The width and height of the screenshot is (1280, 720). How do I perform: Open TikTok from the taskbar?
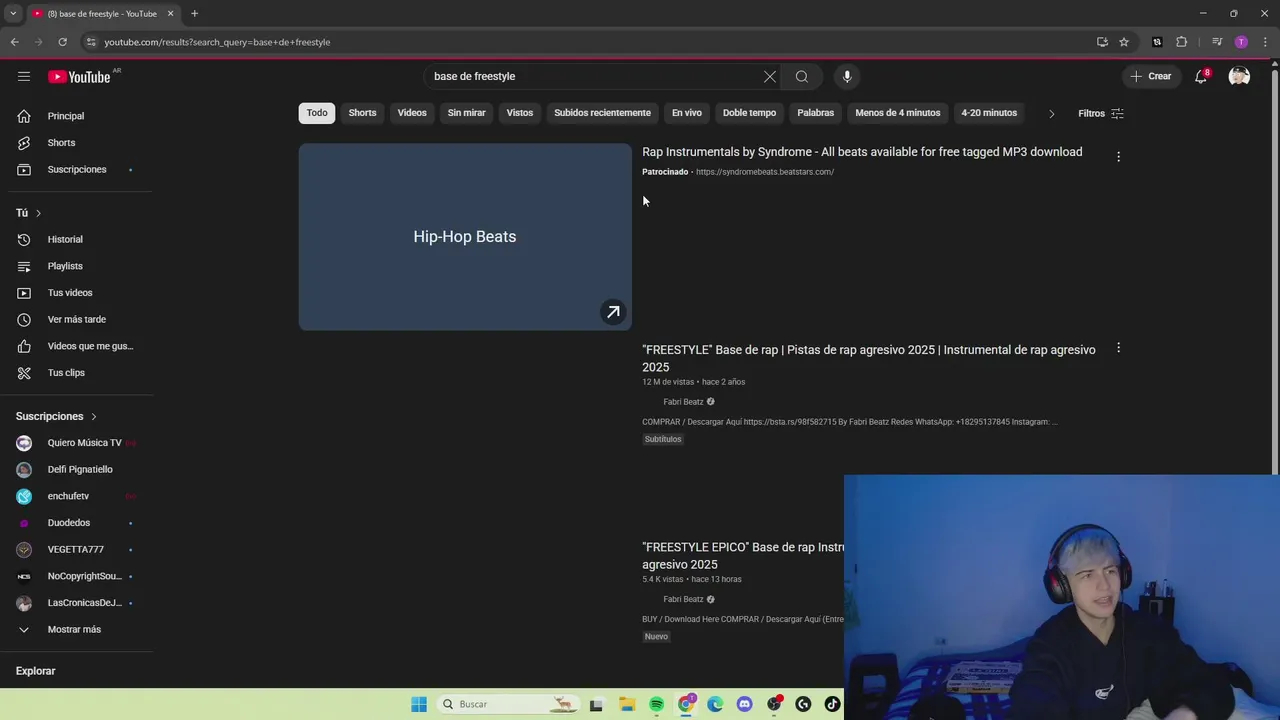832,704
